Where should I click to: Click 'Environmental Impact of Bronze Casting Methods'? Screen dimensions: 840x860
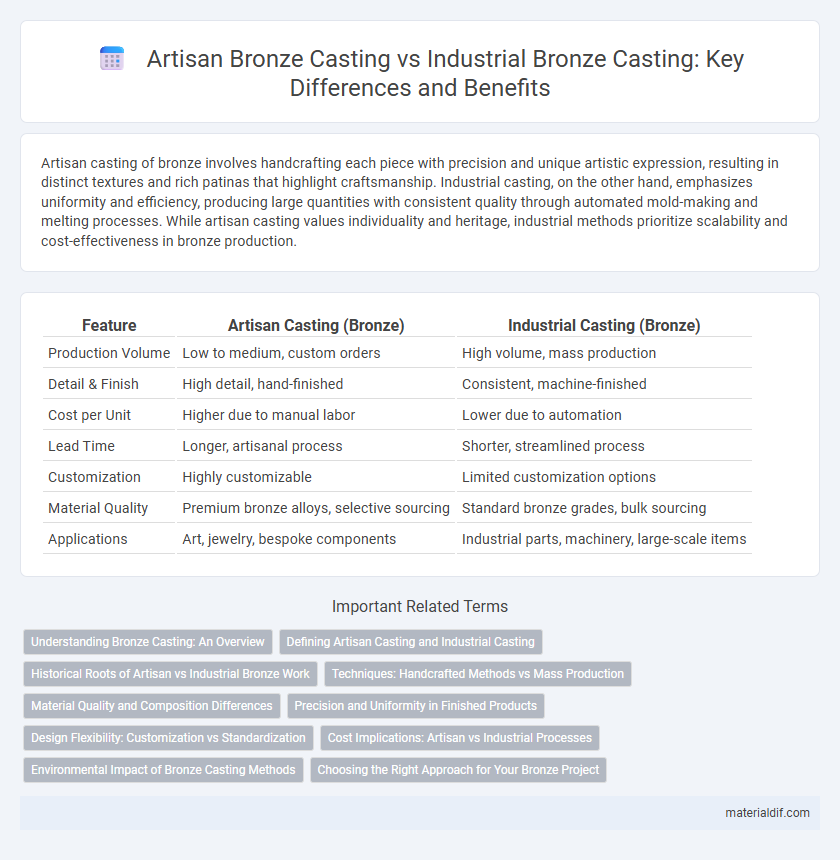tap(163, 770)
